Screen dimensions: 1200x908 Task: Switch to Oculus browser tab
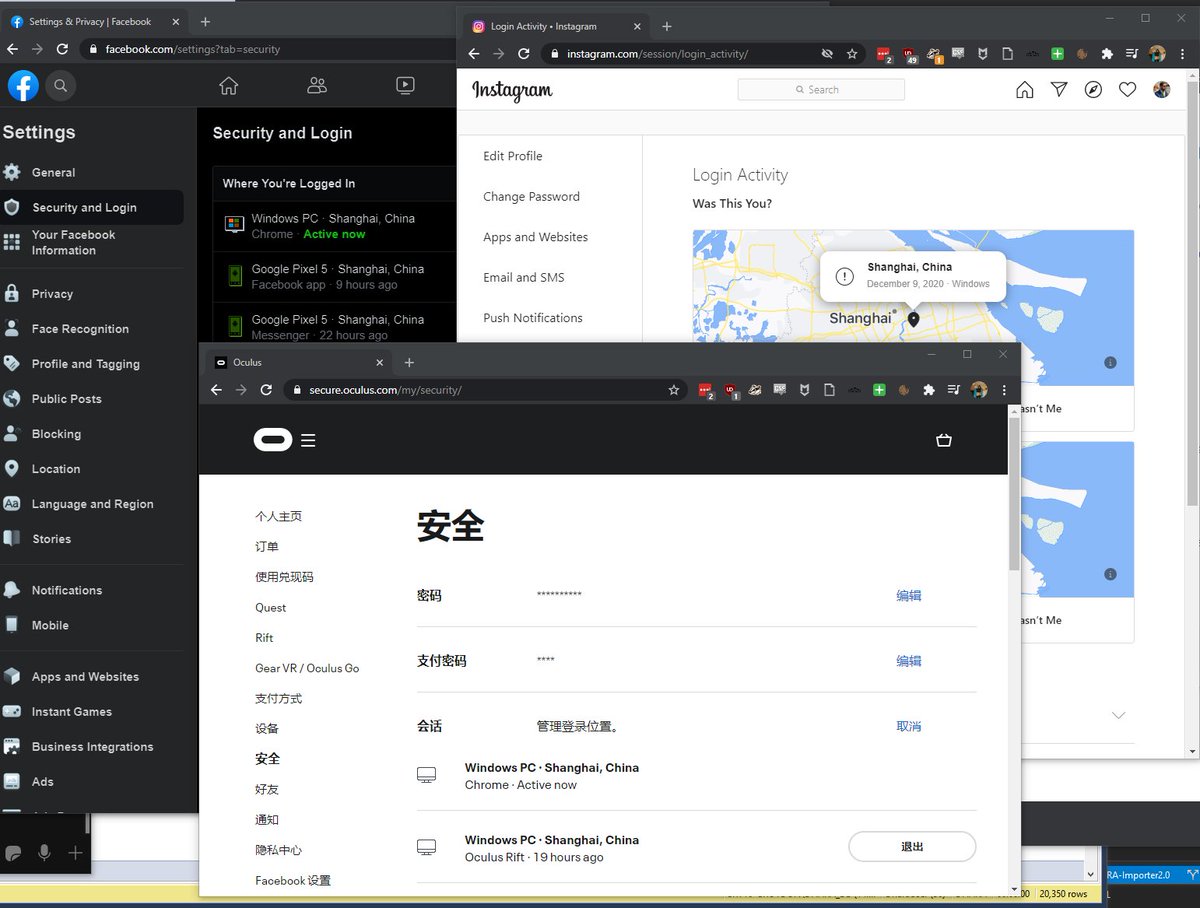click(x=297, y=362)
